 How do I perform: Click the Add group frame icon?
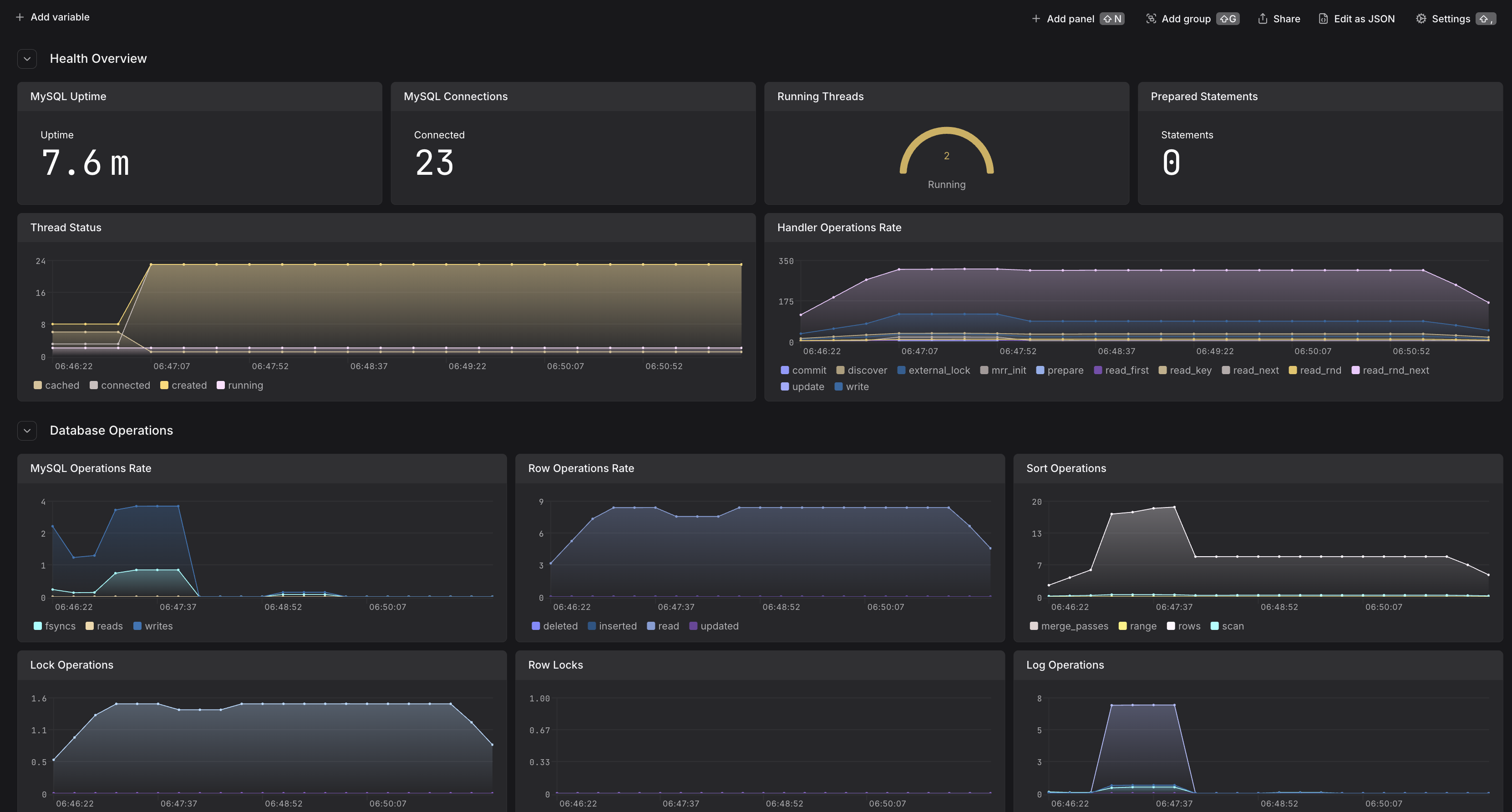pos(1151,19)
